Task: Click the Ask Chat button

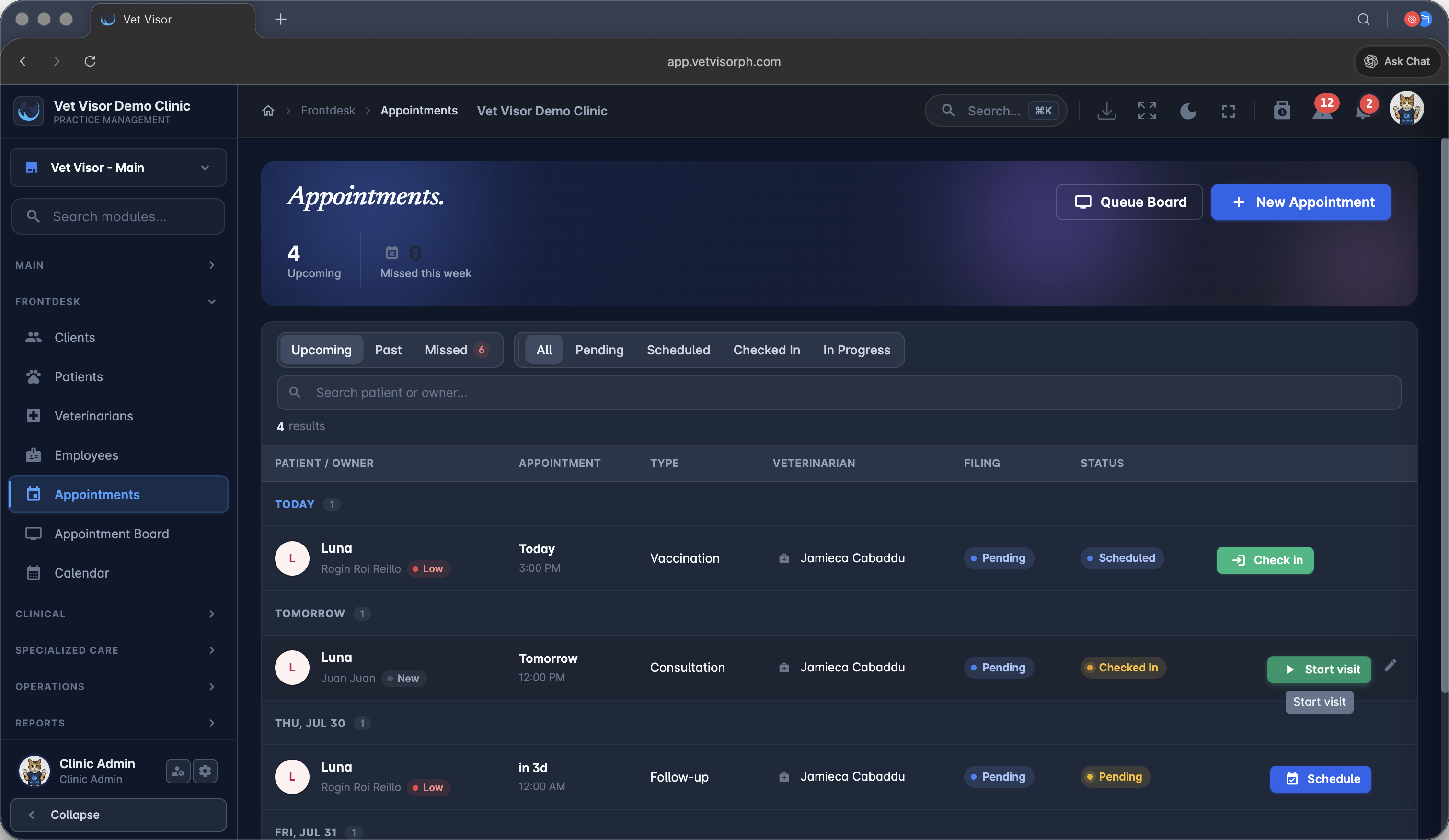Action: pyautogui.click(x=1397, y=61)
